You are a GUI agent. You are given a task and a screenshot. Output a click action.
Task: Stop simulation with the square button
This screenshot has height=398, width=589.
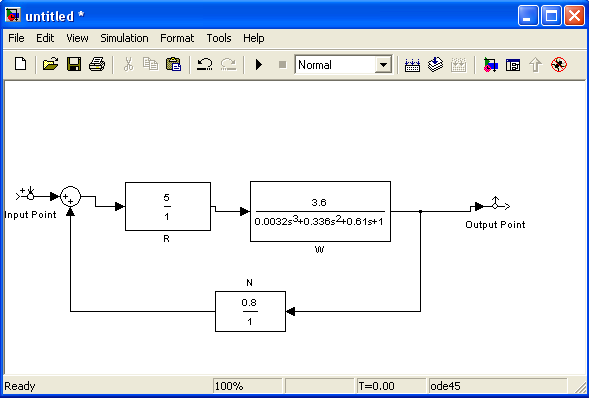(x=282, y=65)
